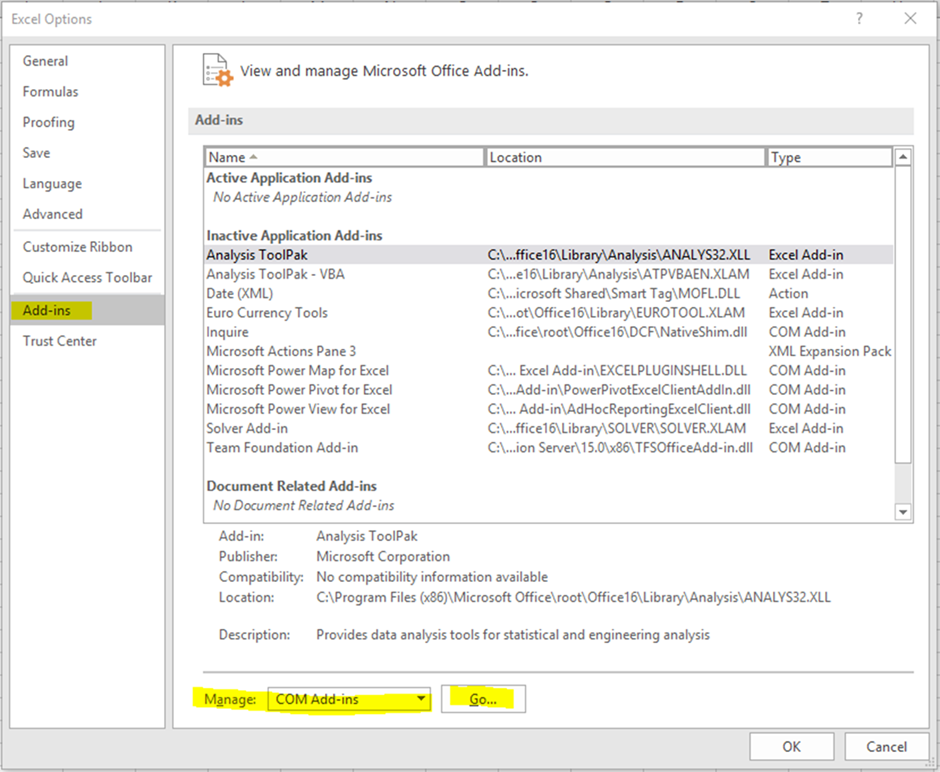Select the Inquire add-in
This screenshot has width=940, height=772.
548,332
